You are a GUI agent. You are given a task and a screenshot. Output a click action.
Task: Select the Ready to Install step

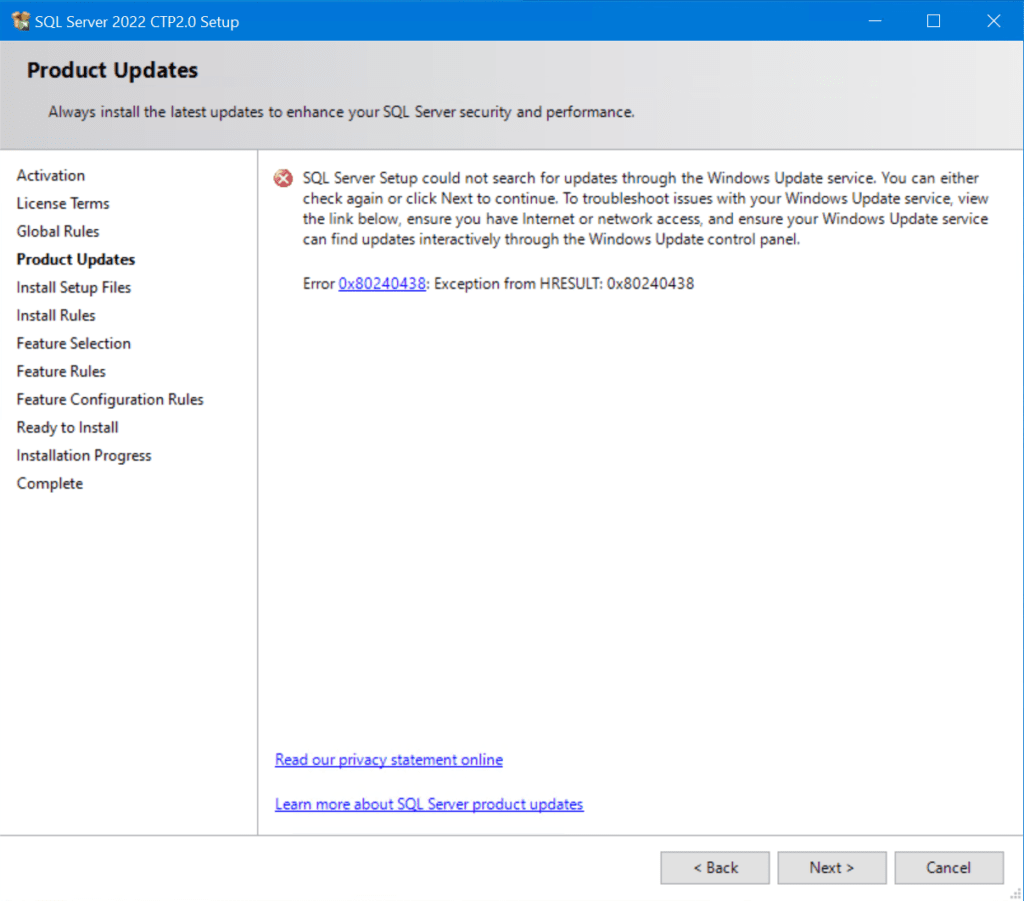pos(66,427)
